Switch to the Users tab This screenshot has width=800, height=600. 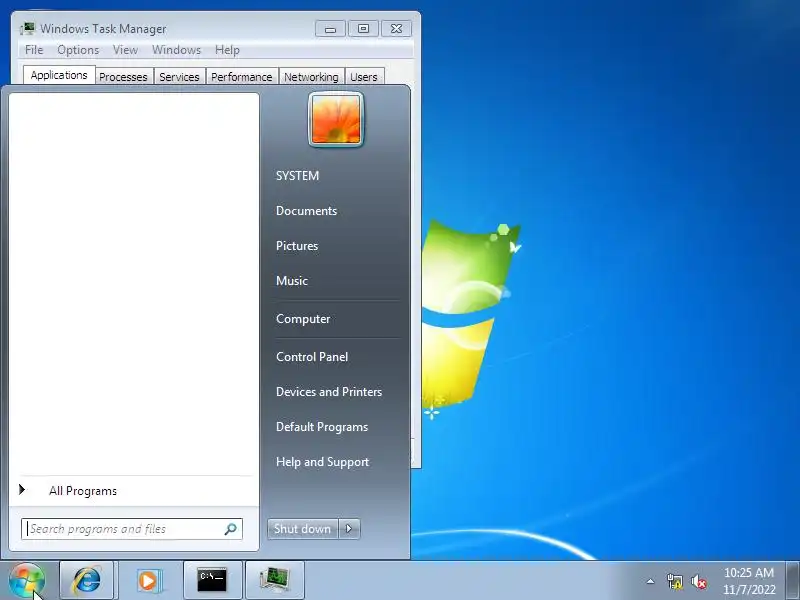click(x=364, y=77)
